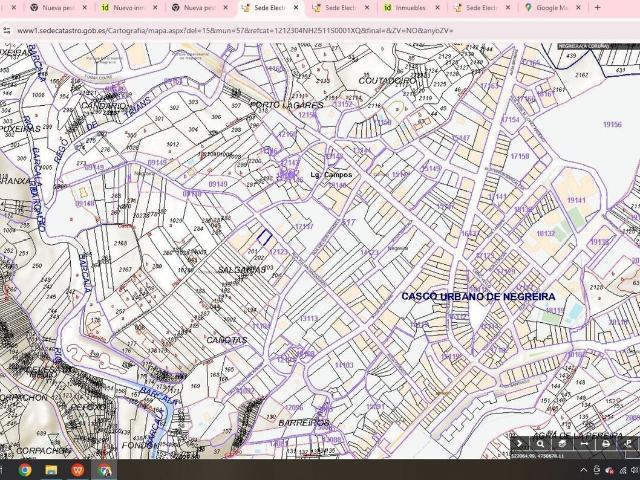Click parcel number 2168 on the map
640x480 pixels.
pyautogui.click(x=120, y=243)
